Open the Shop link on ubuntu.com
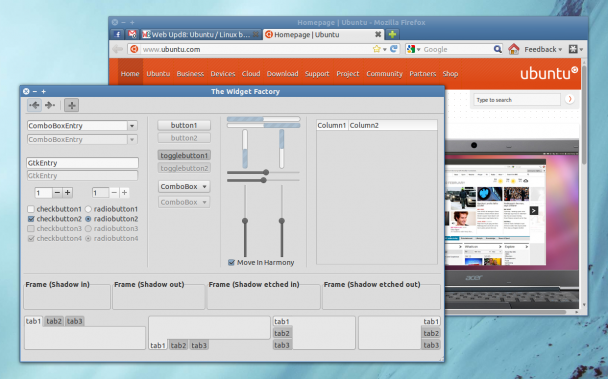Screen dimensions: 608x379 pos(450,74)
